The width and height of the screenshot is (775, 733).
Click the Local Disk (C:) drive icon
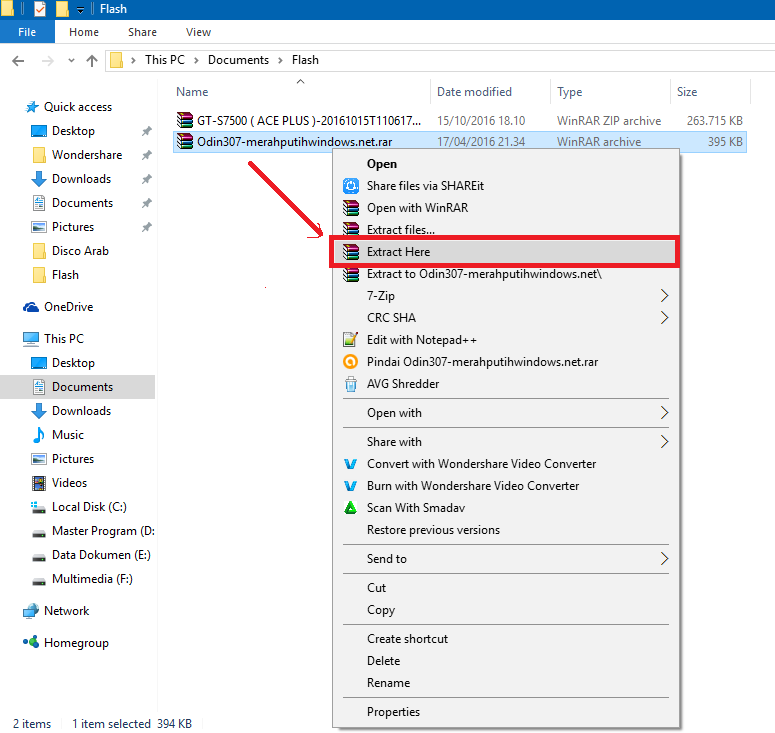pos(38,507)
